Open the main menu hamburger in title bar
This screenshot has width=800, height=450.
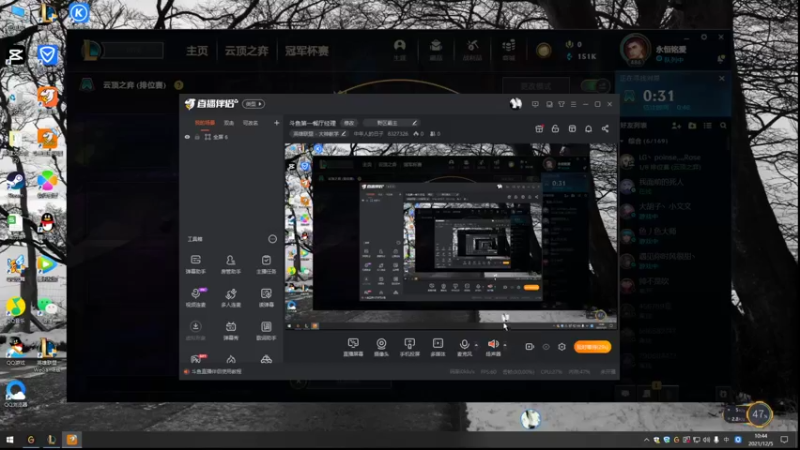tap(573, 104)
